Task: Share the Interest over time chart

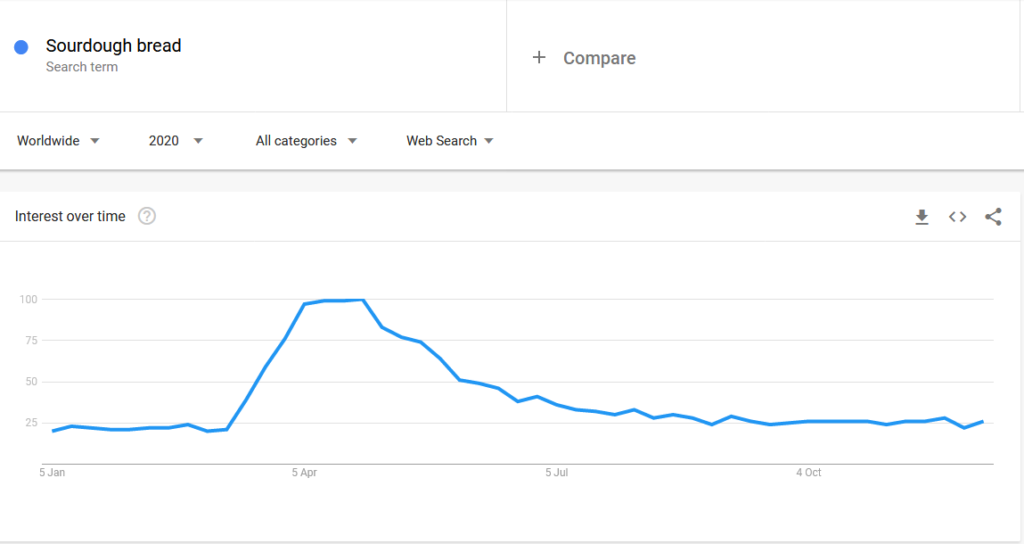Action: [993, 217]
